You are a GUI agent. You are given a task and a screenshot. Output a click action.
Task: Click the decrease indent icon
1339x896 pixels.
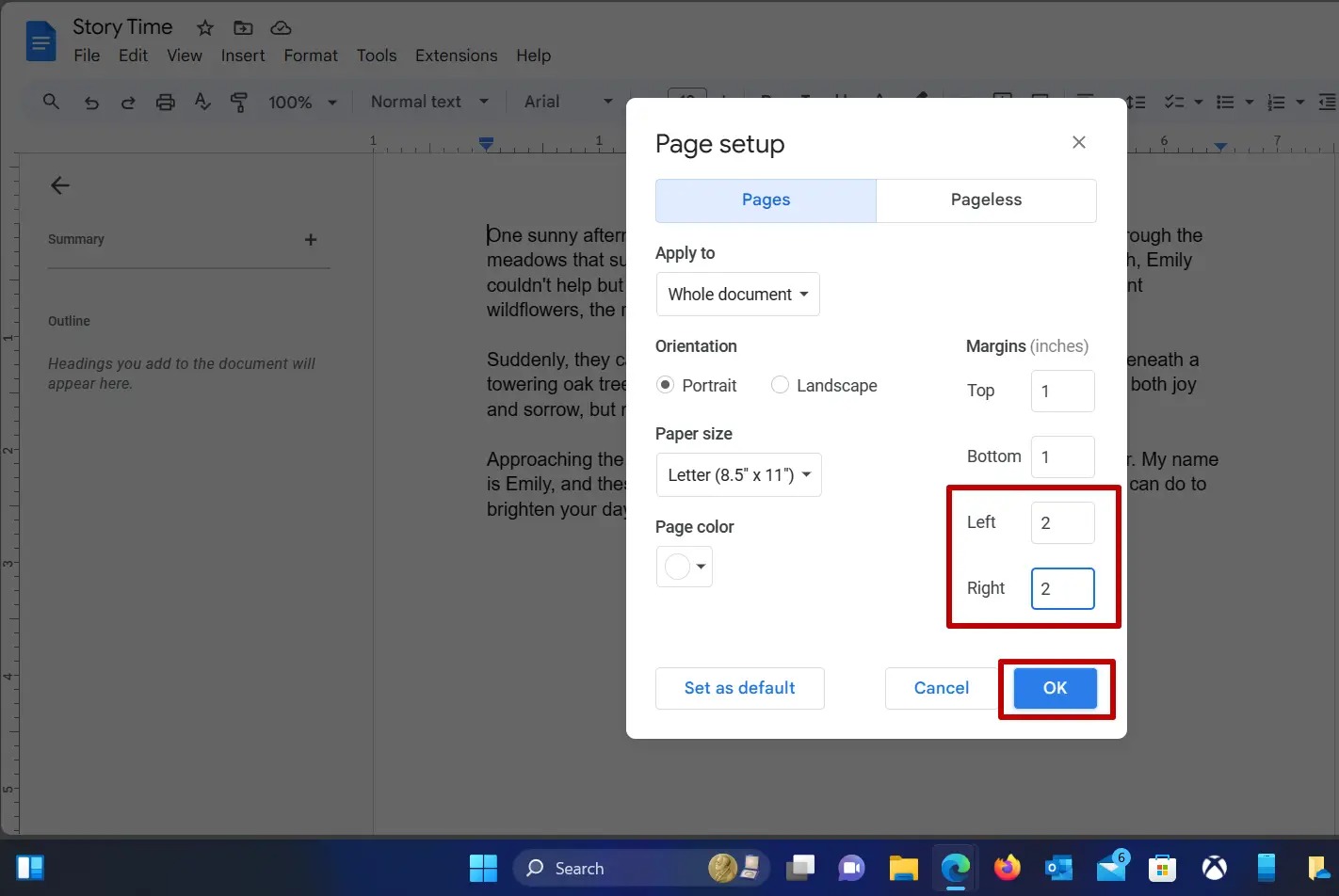pyautogui.click(x=1327, y=102)
